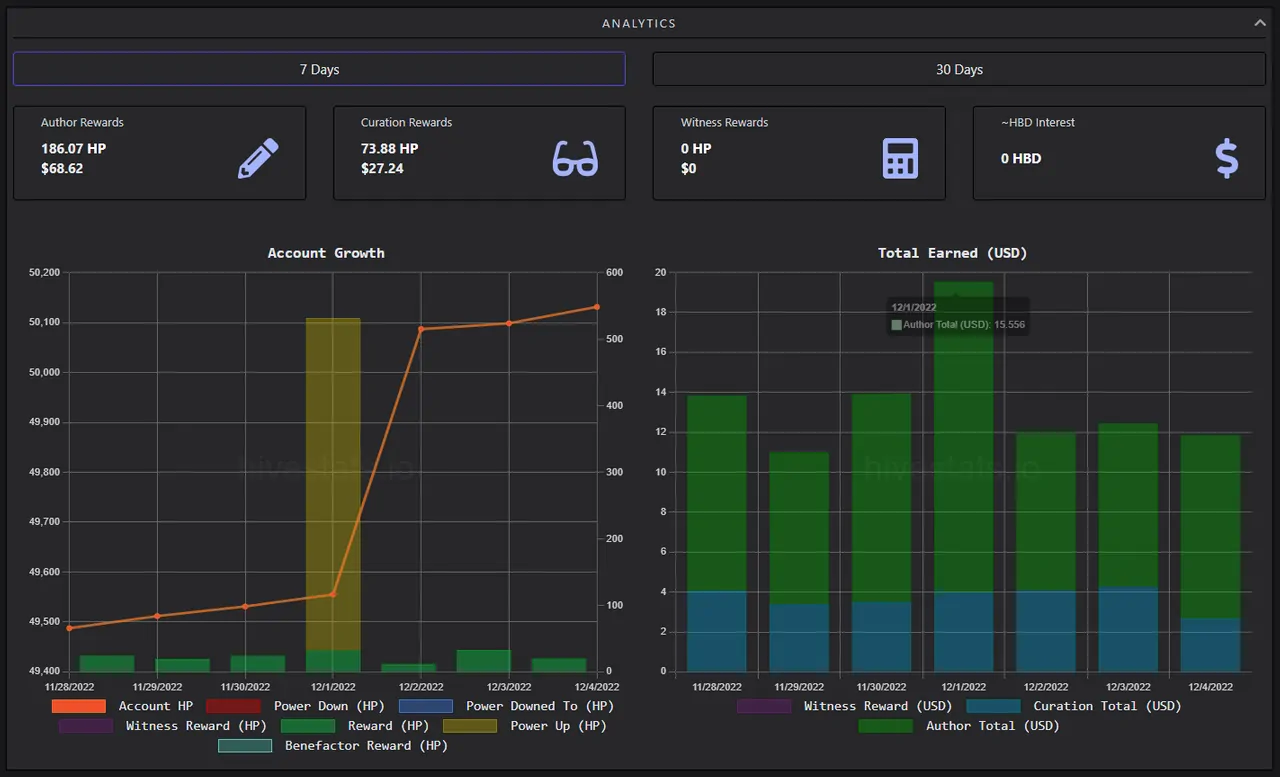Click the calculator icon in Witness Rewards
This screenshot has width=1280, height=777.
coord(900,158)
